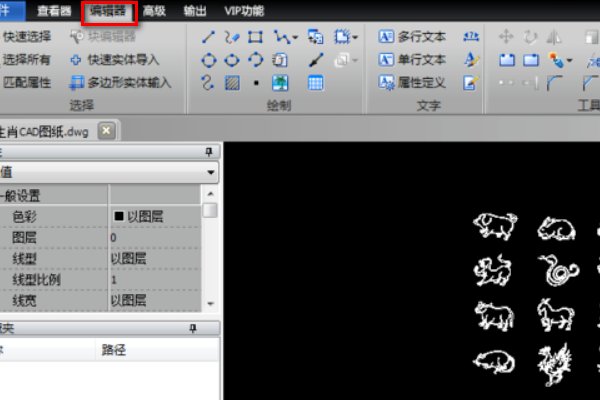
Task: Open the 输出 ribbon tab
Action: coord(195,11)
